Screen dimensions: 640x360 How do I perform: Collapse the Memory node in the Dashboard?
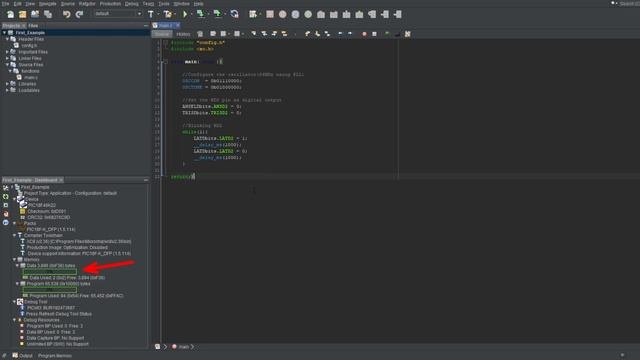(14, 260)
